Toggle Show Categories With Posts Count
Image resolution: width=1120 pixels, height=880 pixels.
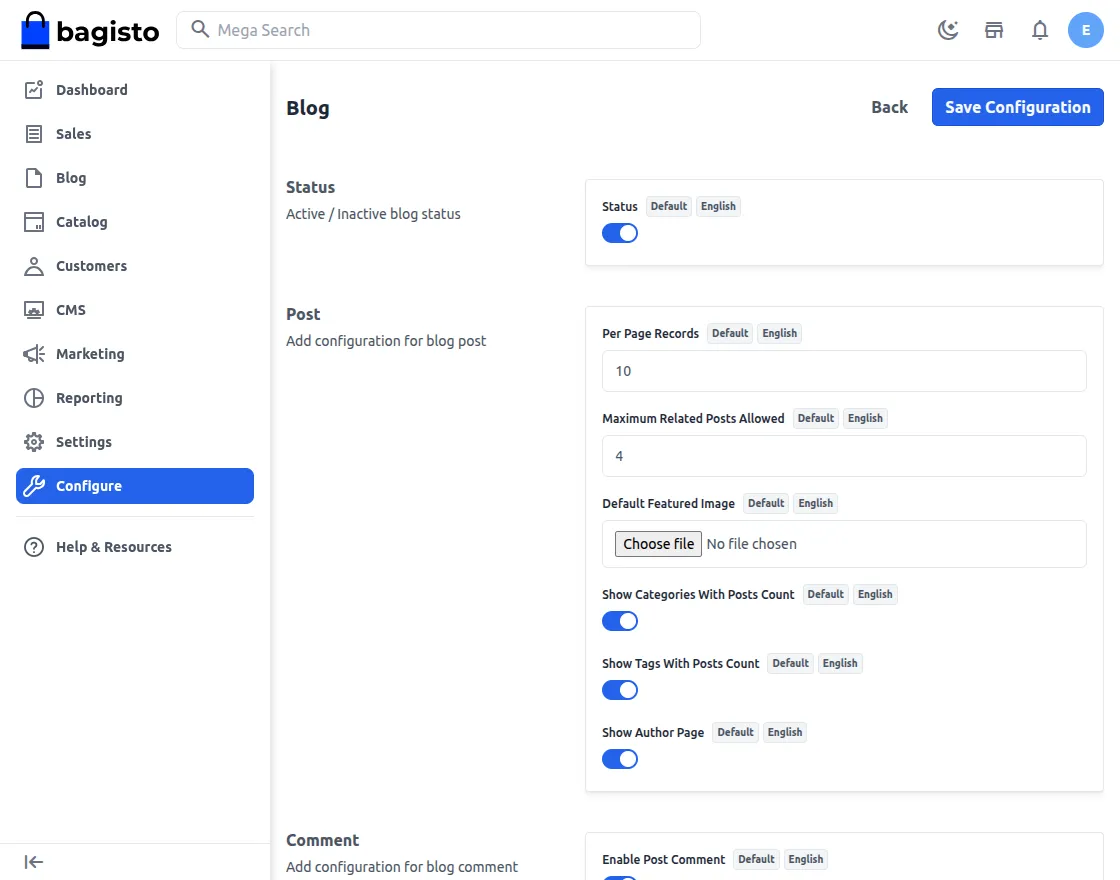coord(619,621)
